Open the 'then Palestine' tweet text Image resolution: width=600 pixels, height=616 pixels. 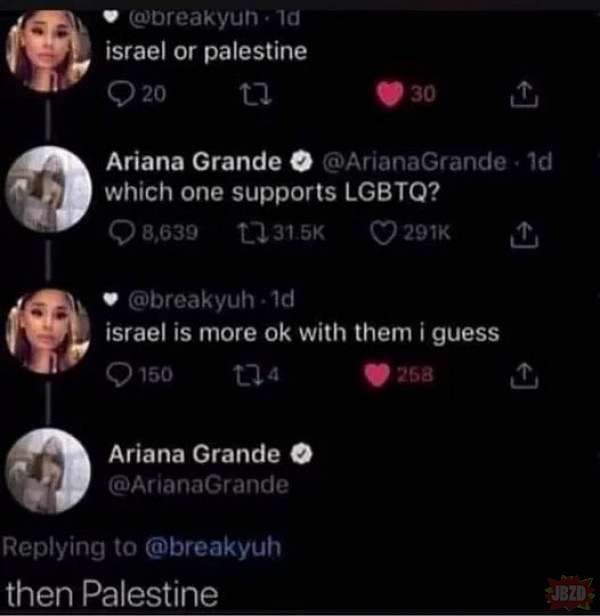[x=112, y=594]
